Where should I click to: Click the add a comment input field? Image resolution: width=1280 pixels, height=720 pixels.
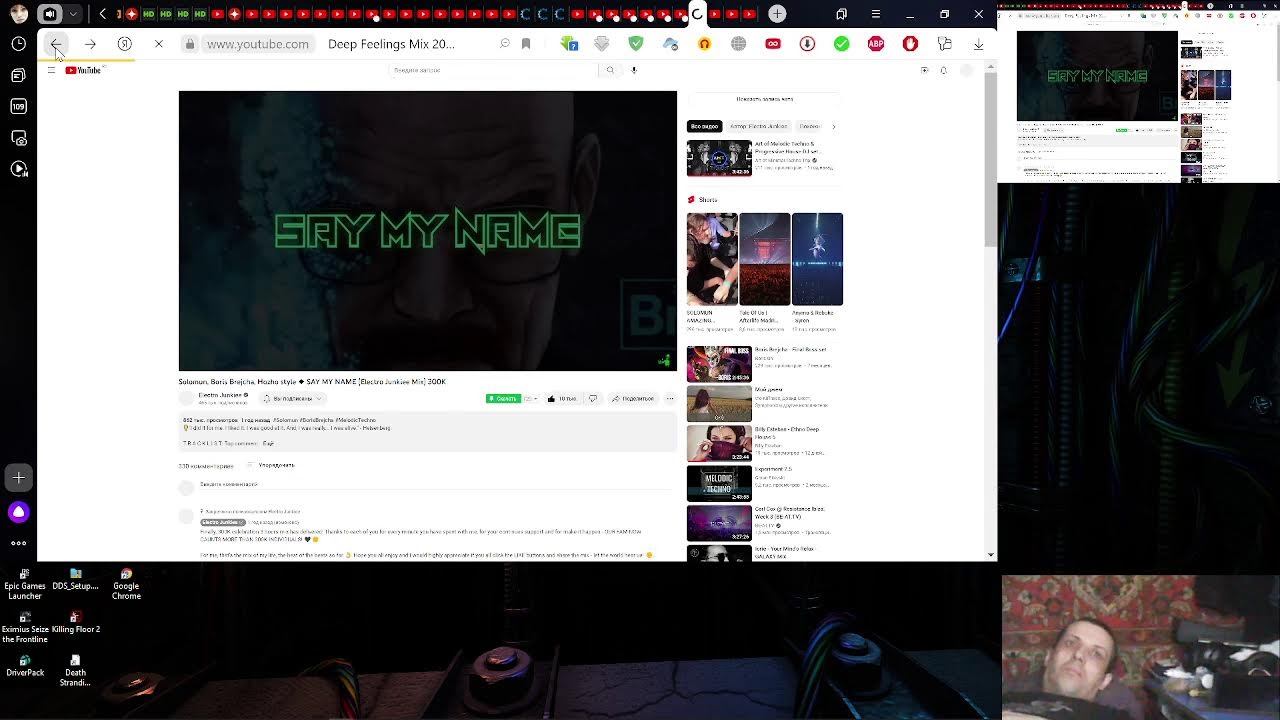438,484
